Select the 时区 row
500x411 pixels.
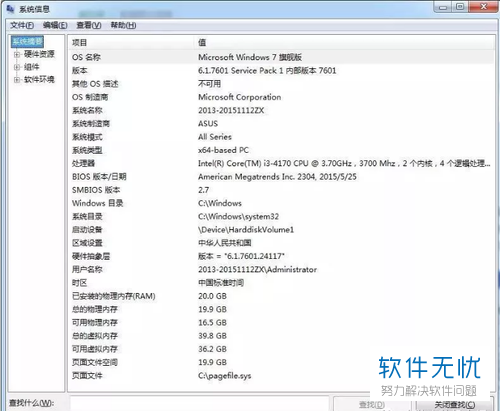[281, 283]
